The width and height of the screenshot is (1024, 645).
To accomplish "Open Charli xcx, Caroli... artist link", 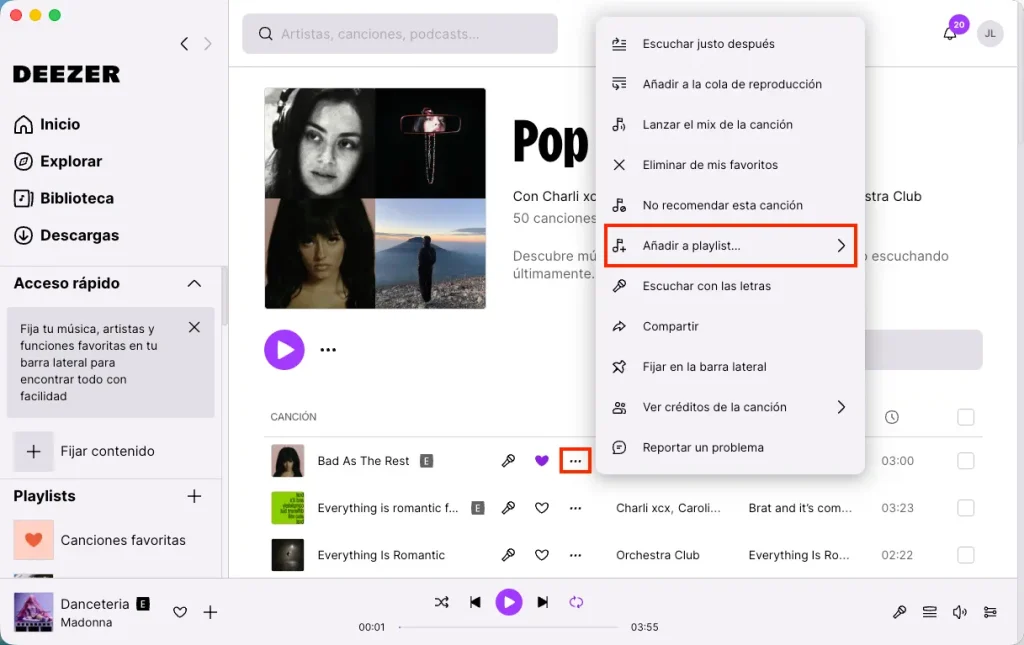I will (x=668, y=508).
